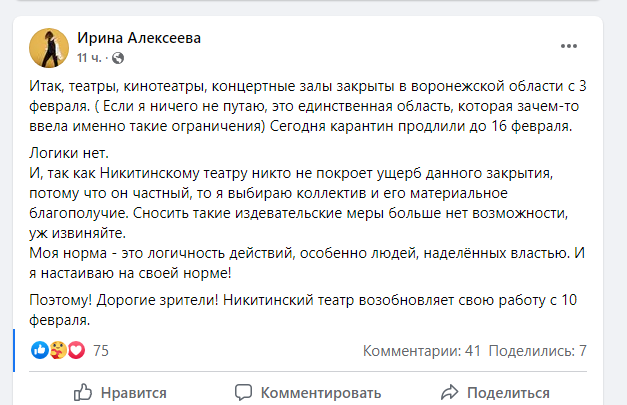Click thumbs-up outline icon beside Нравится
Screen dimensions: 627x405
coord(83,392)
